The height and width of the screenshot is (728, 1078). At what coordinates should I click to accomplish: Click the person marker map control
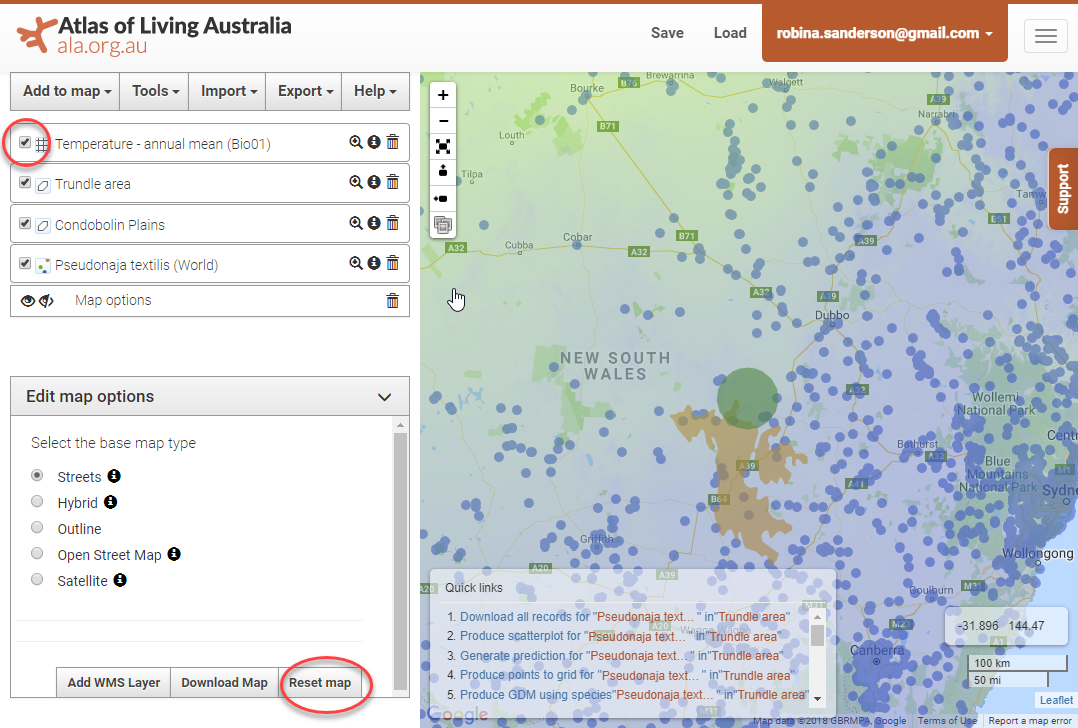(443, 172)
